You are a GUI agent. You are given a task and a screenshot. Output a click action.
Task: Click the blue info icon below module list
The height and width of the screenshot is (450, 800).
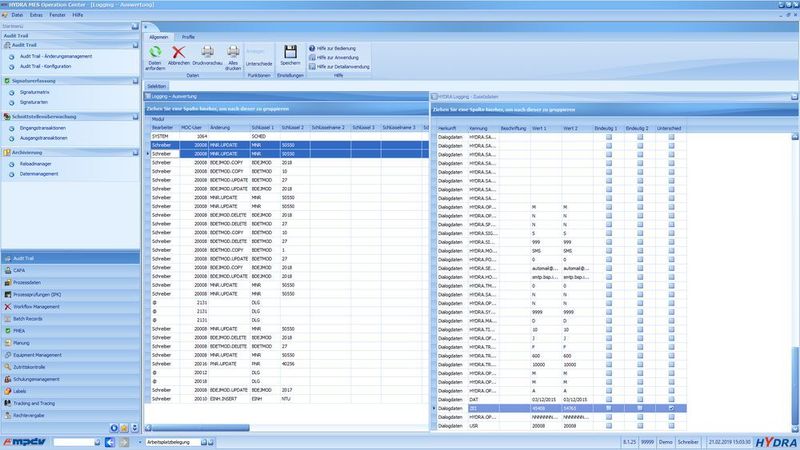click(x=114, y=428)
